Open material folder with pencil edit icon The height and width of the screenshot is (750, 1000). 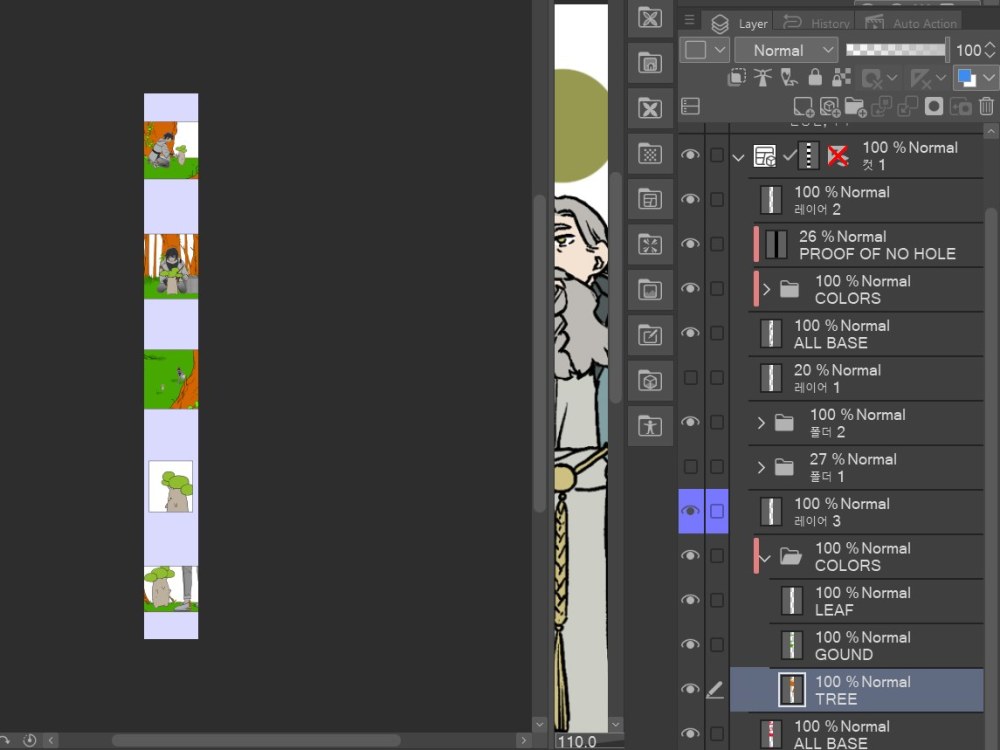click(x=650, y=335)
